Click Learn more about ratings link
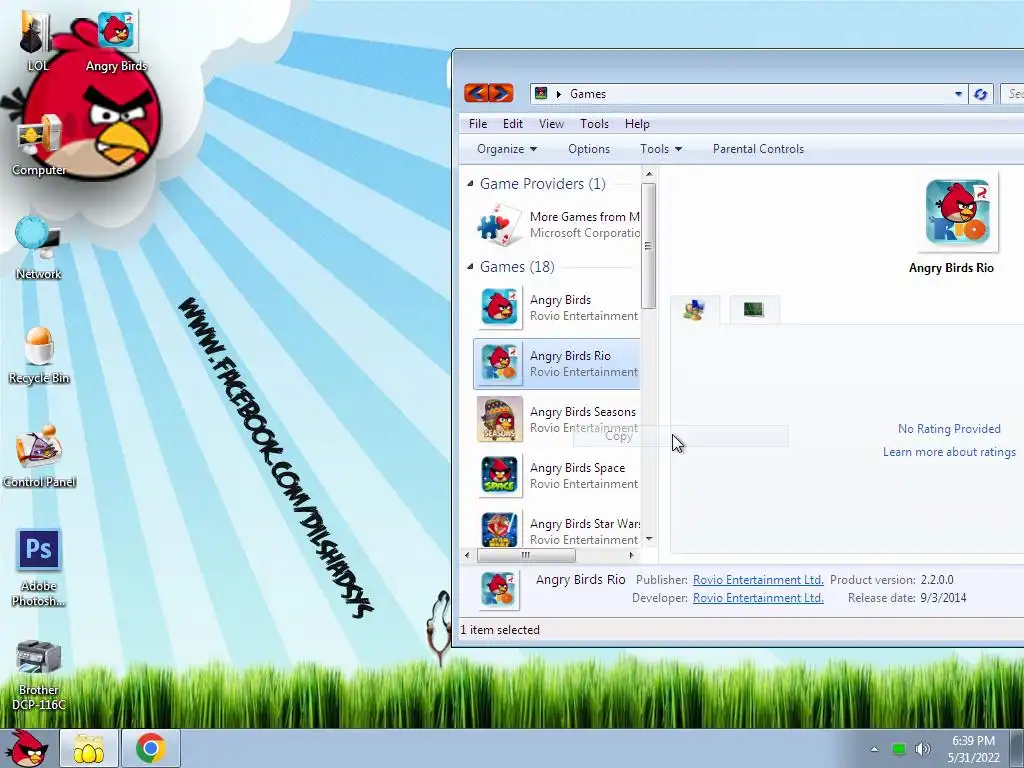The image size is (1024, 768). tap(949, 452)
